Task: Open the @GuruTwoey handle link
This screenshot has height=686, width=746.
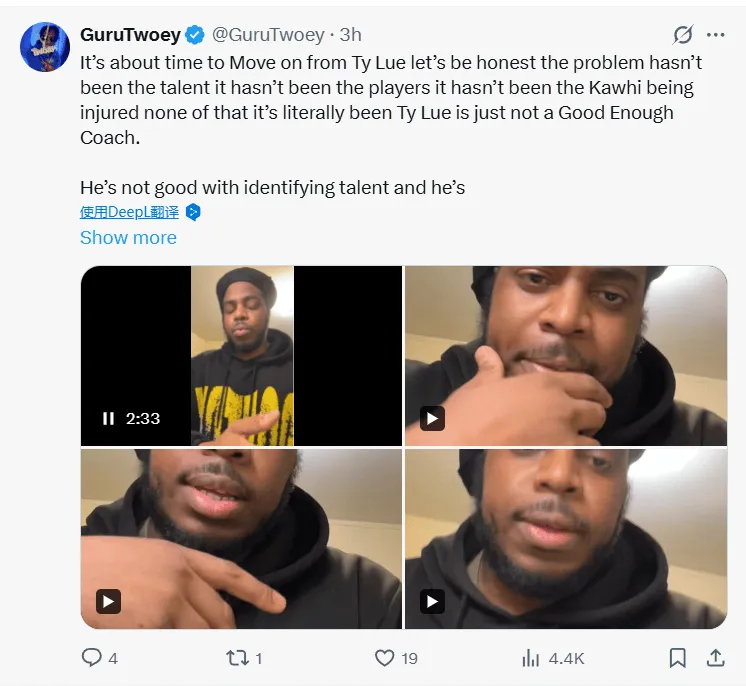Action: [x=268, y=35]
